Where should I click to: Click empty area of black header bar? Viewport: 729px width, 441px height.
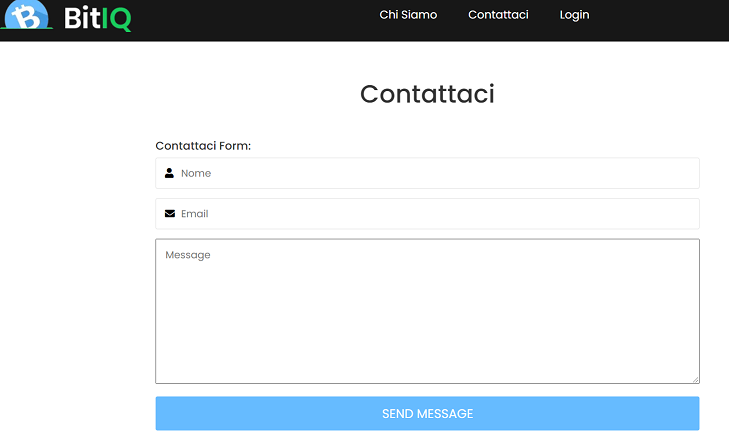pyautogui.click(x=256, y=20)
